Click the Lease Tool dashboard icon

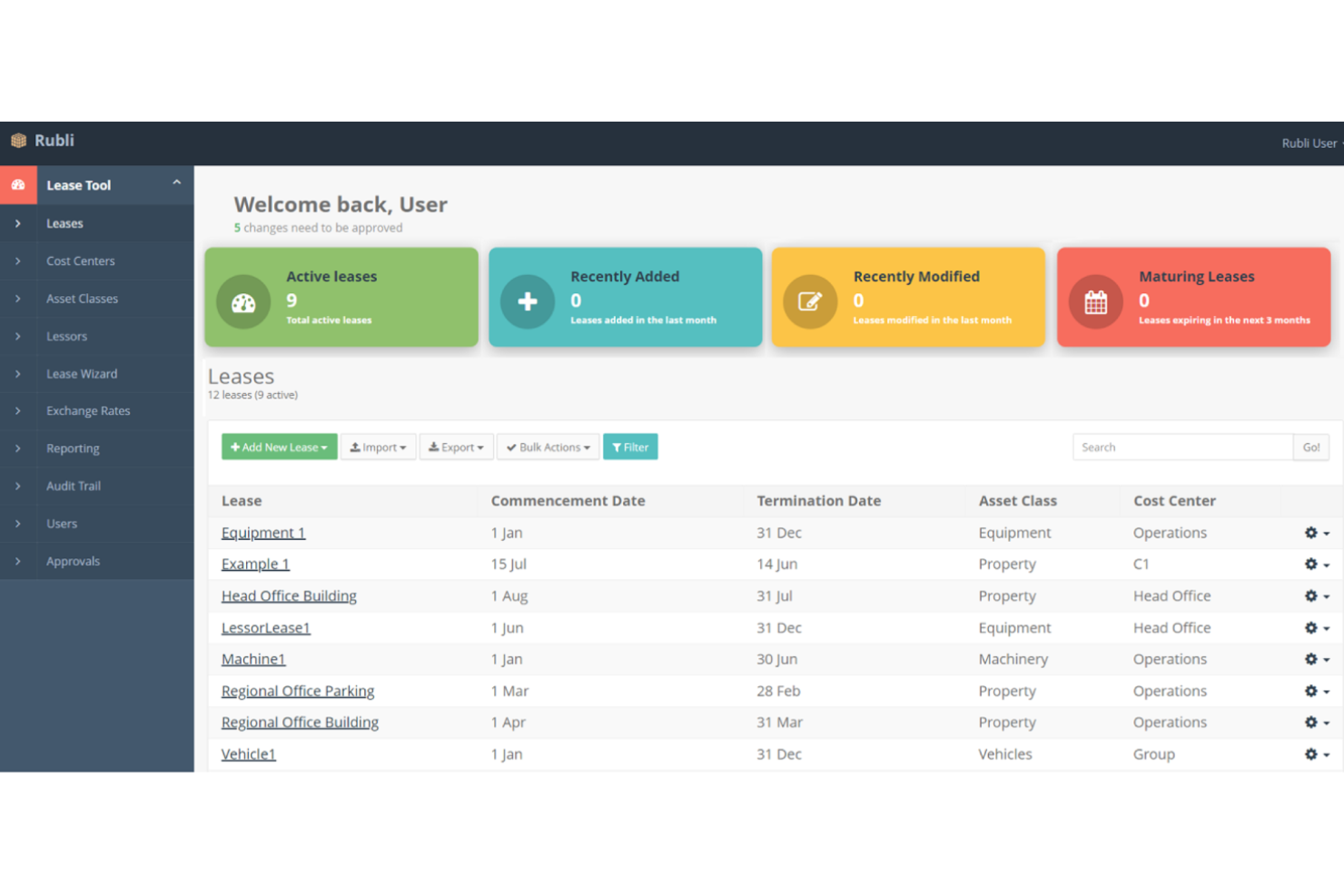pyautogui.click(x=18, y=184)
